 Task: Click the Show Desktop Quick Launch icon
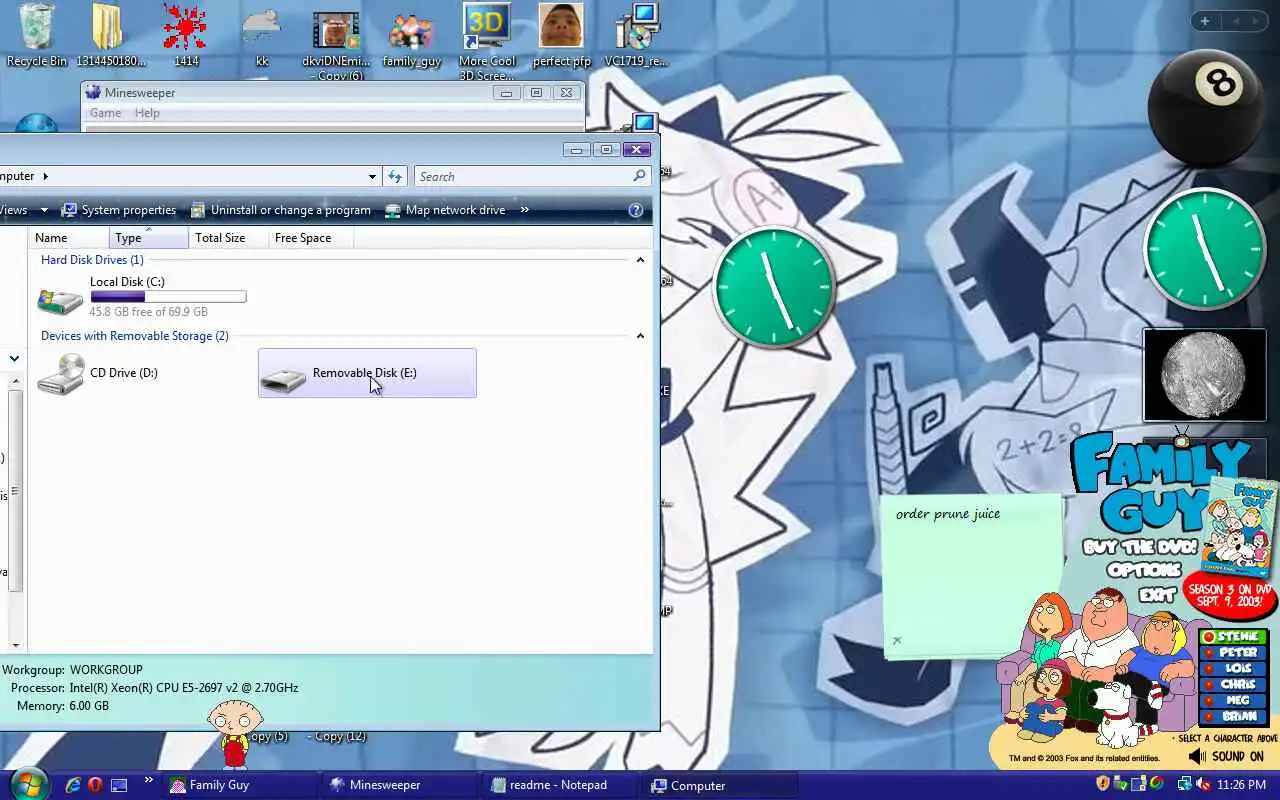pyautogui.click(x=119, y=785)
